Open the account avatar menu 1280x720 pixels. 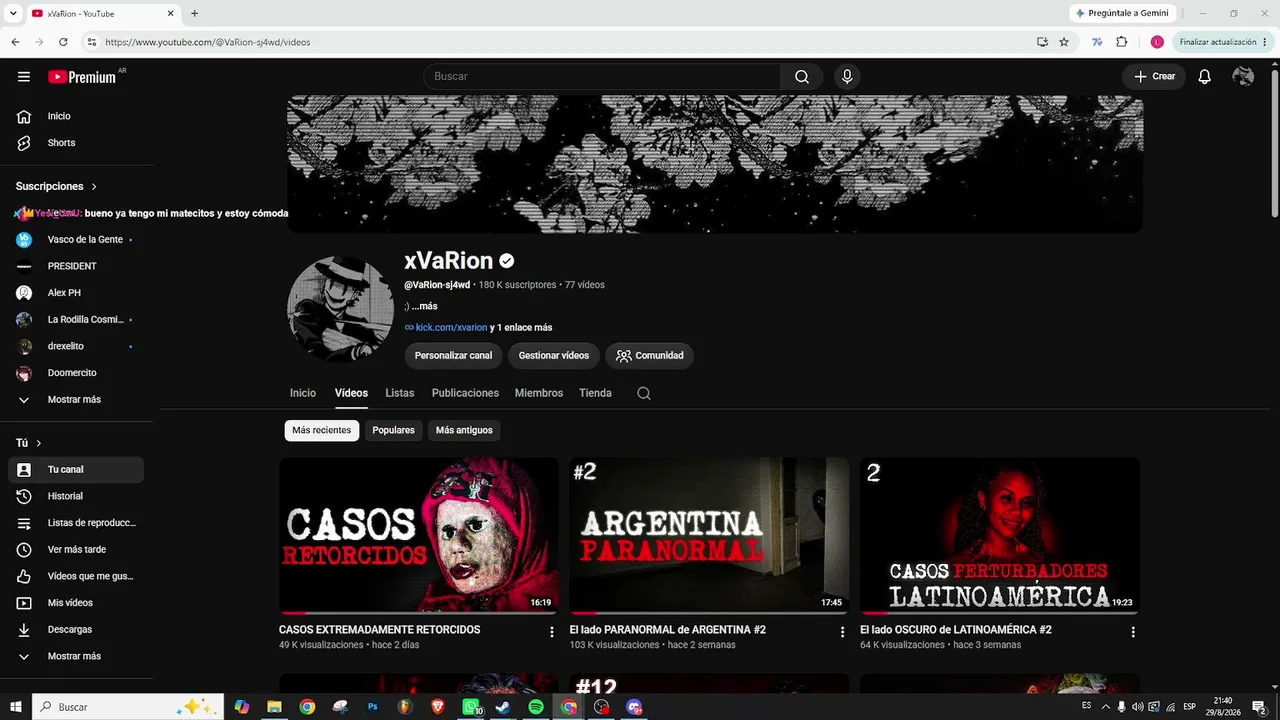coord(1243,77)
